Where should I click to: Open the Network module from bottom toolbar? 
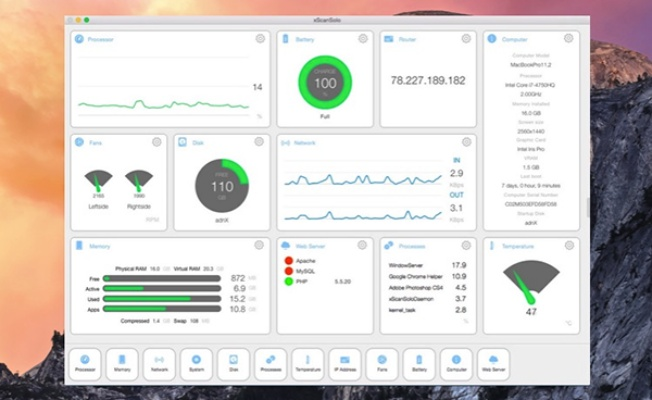coord(159,363)
